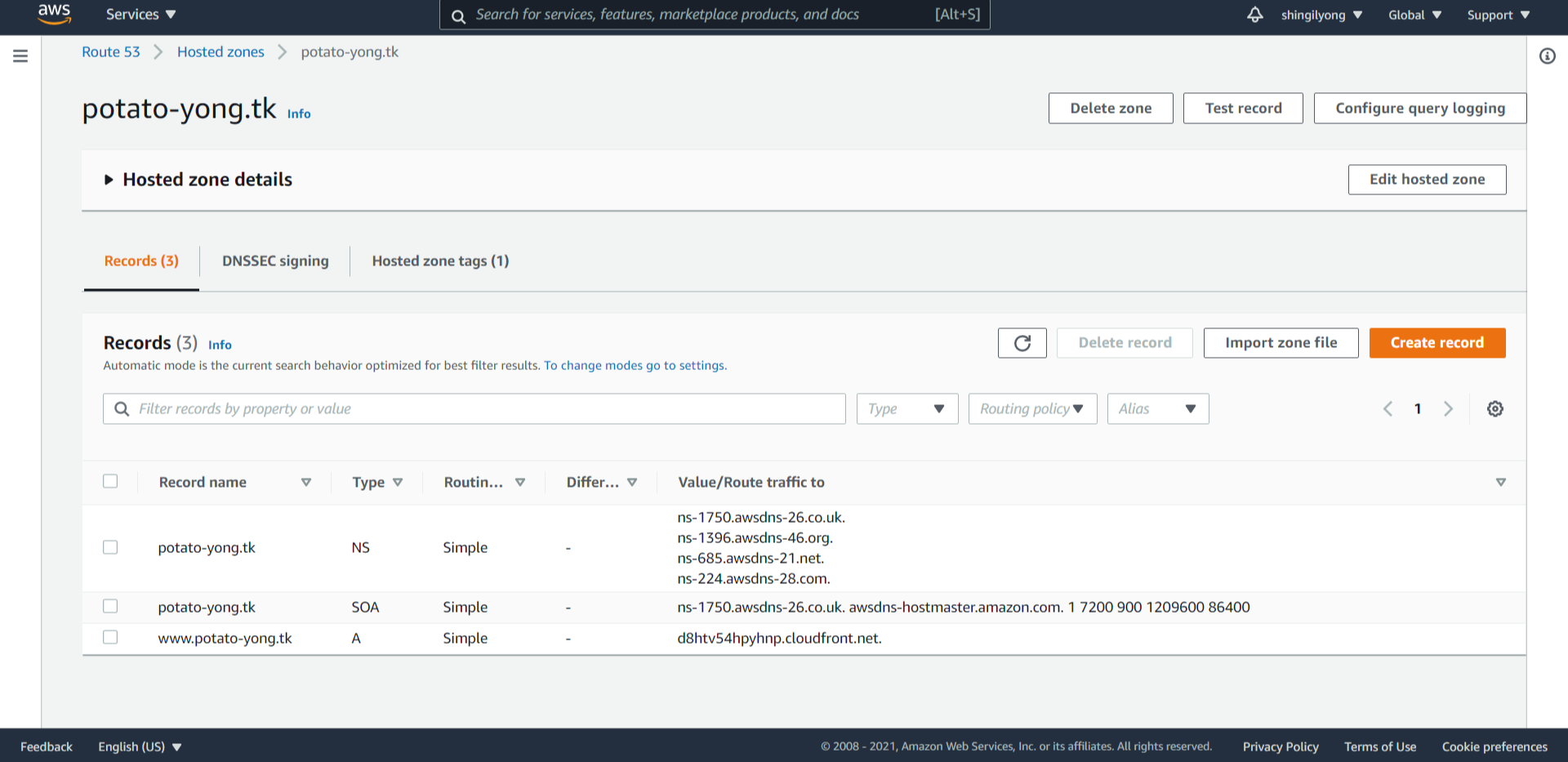Viewport: 1568px width, 762px height.
Task: Switch to the DNSSEC signing tab
Action: 275,261
